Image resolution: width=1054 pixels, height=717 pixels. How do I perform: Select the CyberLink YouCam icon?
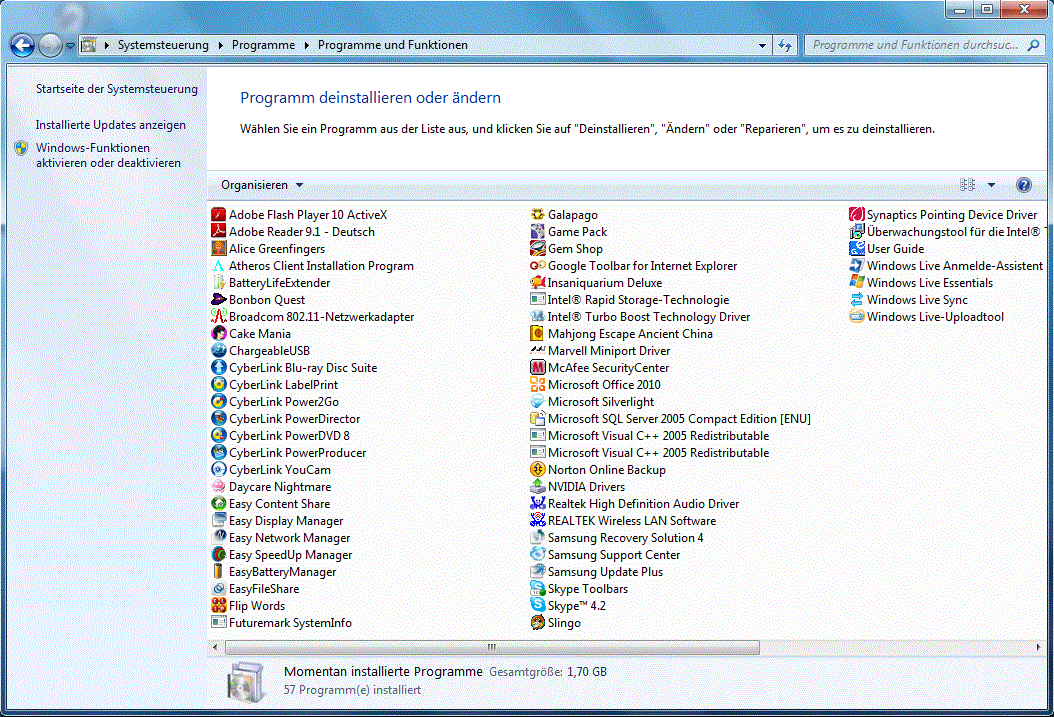(x=218, y=470)
